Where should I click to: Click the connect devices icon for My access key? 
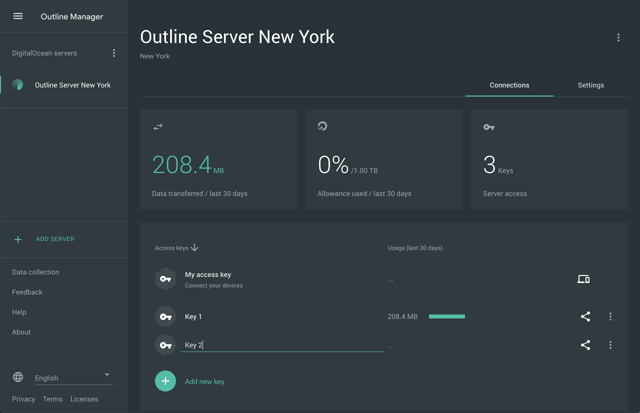(584, 279)
